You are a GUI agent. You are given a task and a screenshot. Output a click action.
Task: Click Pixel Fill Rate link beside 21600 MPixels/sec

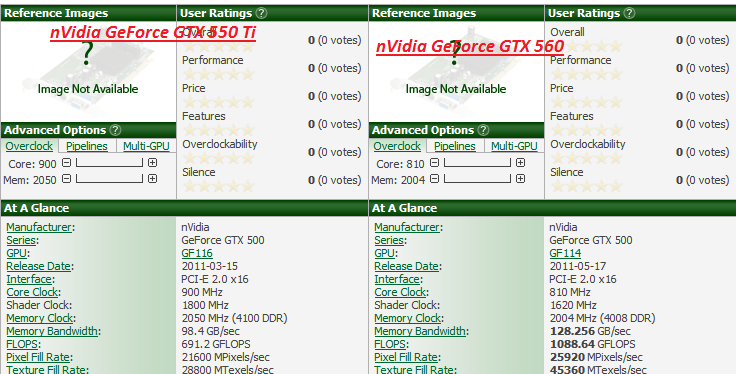(x=38, y=358)
